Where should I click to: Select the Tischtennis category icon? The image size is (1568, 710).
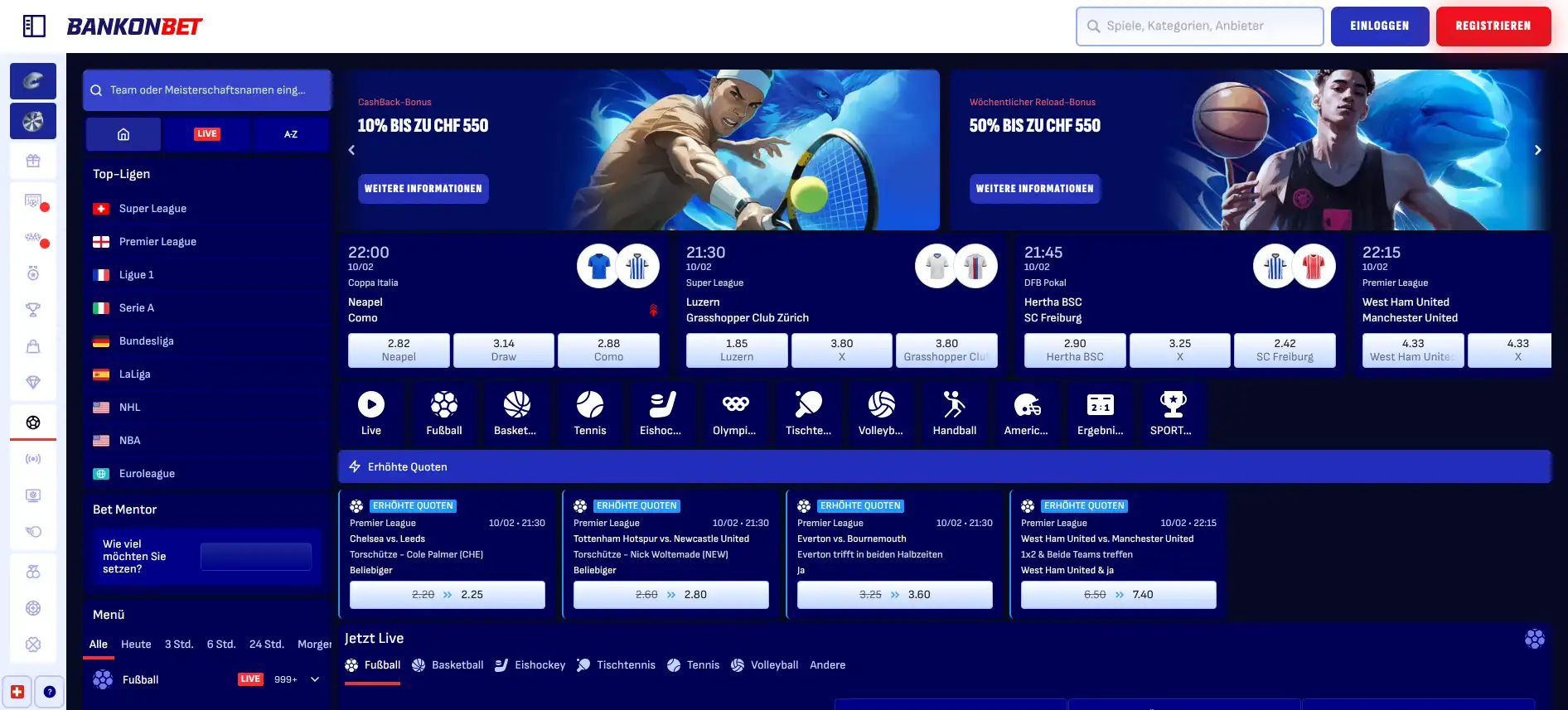808,413
